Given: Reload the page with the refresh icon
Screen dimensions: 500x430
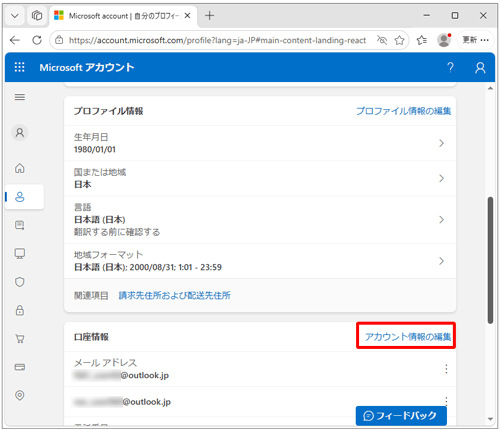Looking at the screenshot, I should pyautogui.click(x=37, y=40).
